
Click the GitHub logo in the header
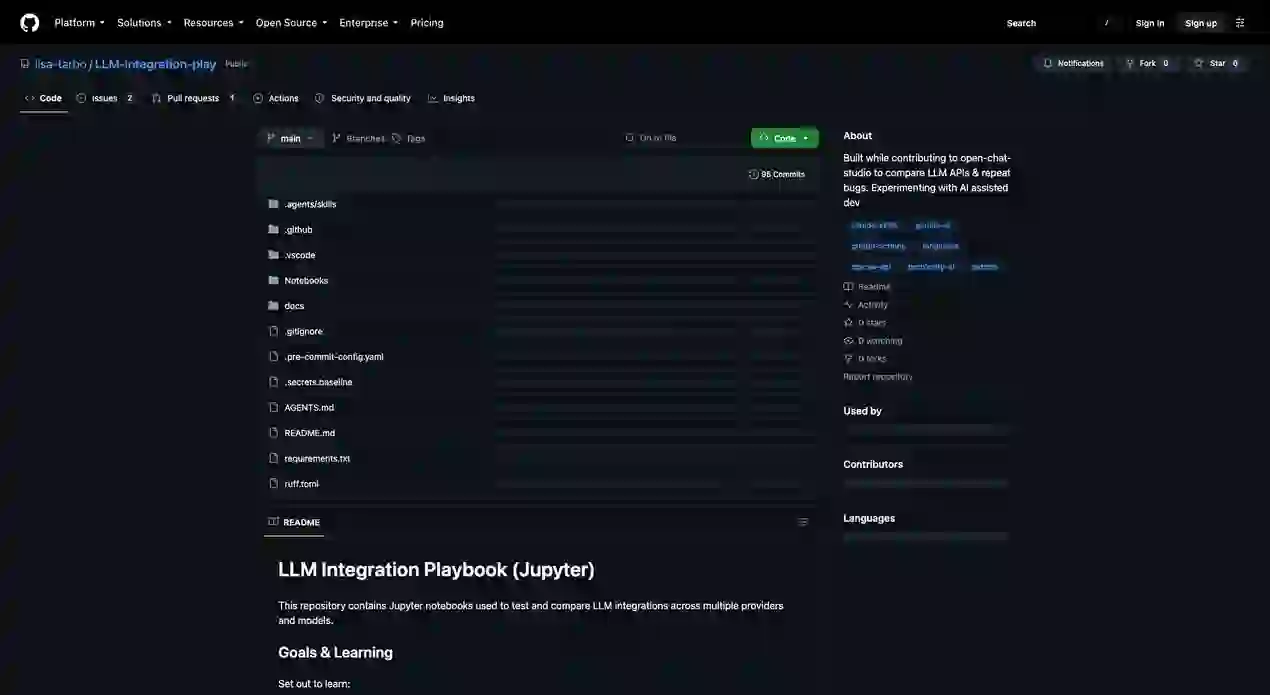[30, 22]
